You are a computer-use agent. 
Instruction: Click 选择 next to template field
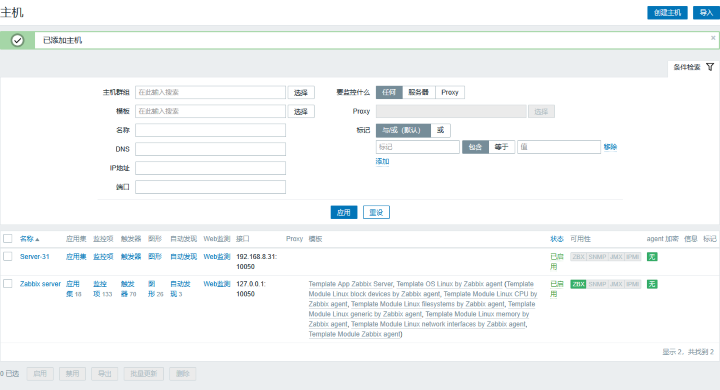pos(301,111)
